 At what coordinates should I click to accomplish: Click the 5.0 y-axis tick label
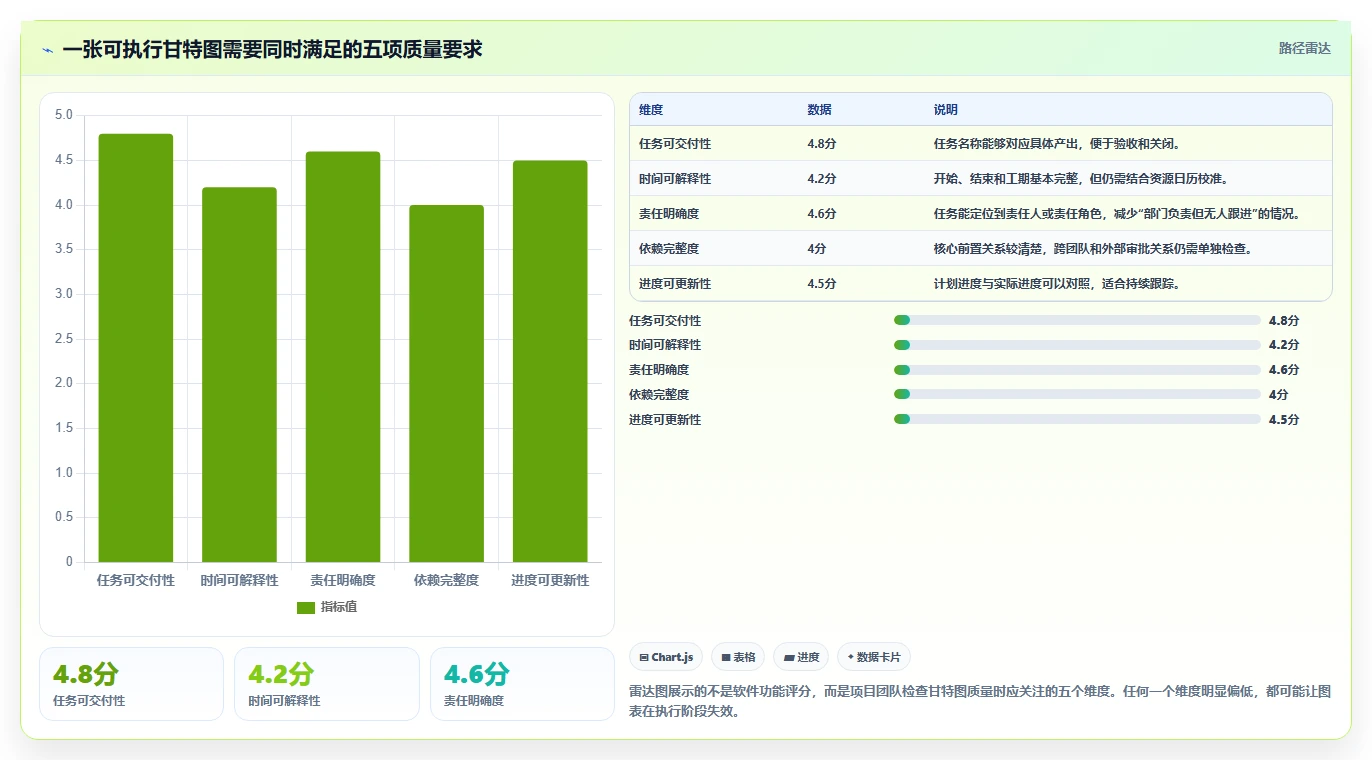coord(64,115)
